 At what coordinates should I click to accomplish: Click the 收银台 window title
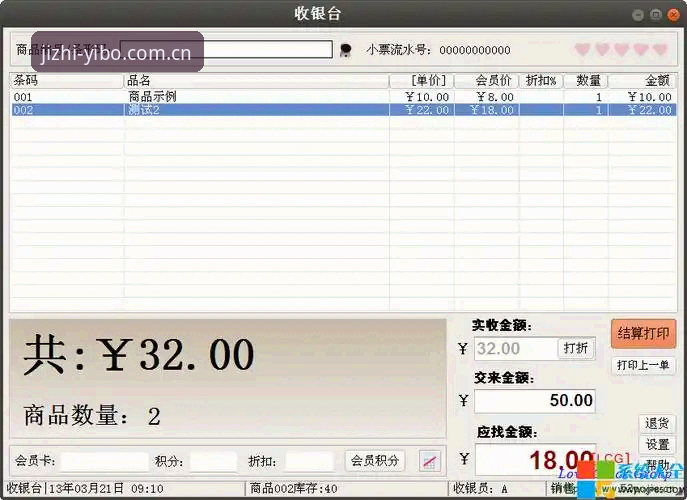click(317, 13)
